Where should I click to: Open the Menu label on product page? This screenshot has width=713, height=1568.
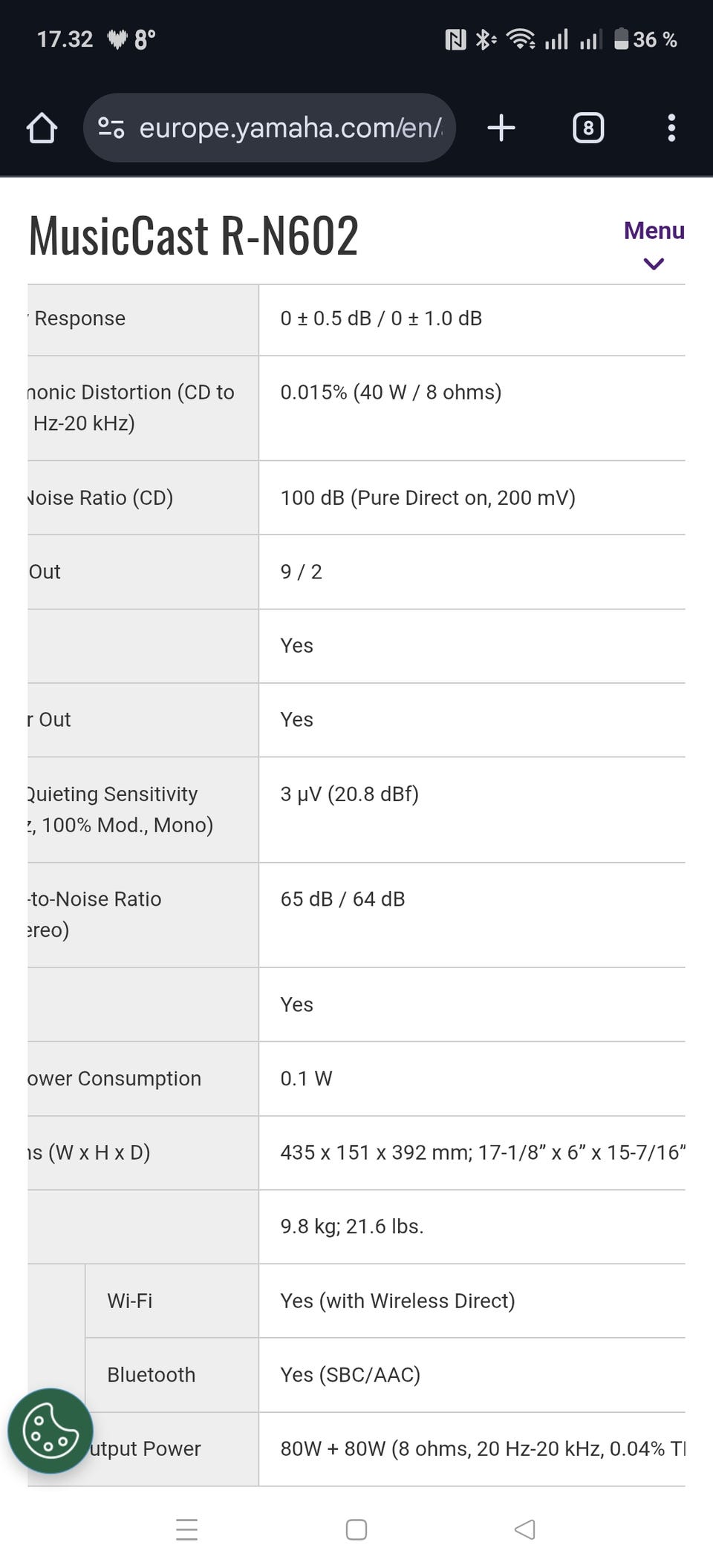[x=654, y=231]
